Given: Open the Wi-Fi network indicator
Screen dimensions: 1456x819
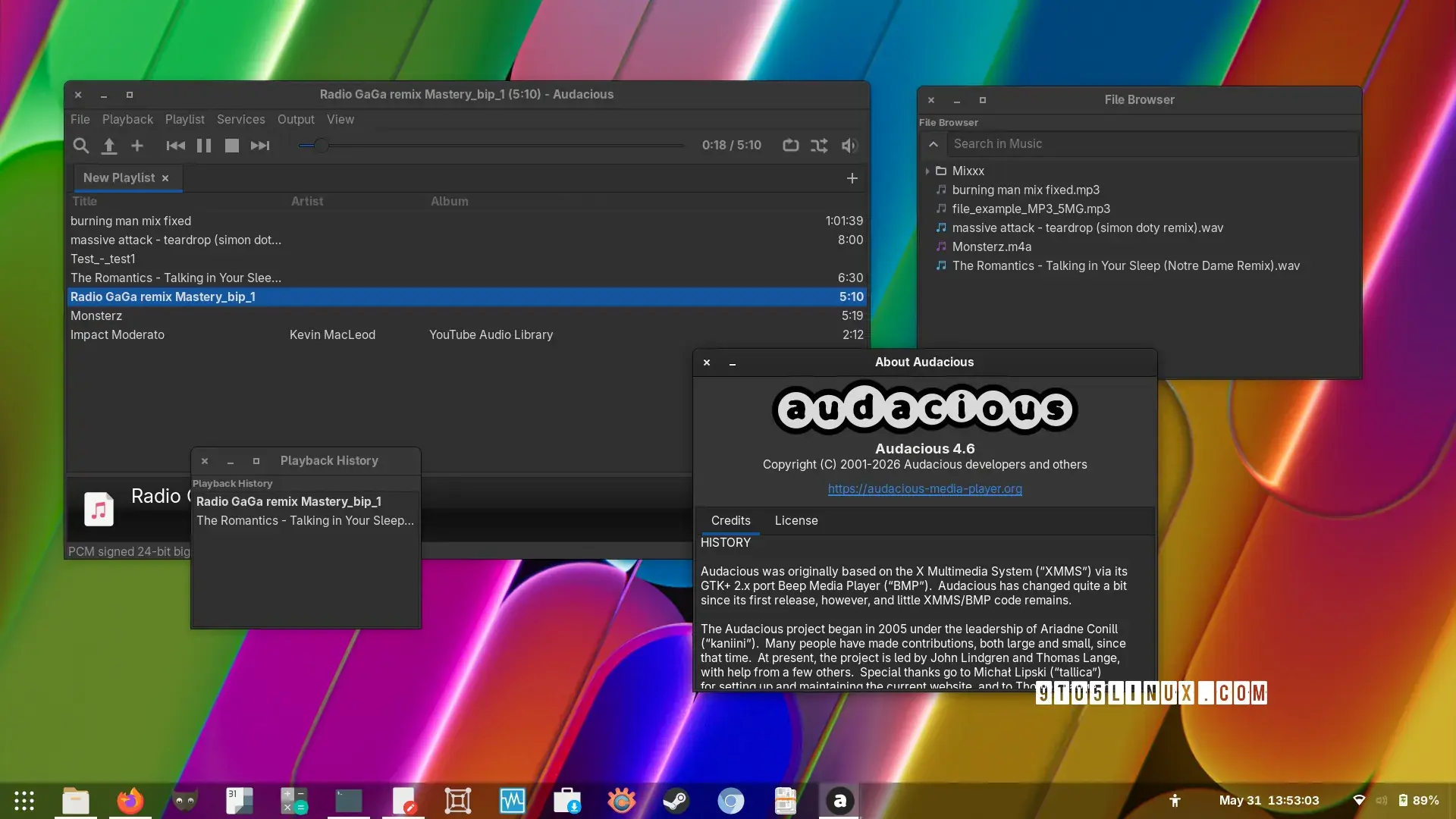Looking at the screenshot, I should [1359, 801].
